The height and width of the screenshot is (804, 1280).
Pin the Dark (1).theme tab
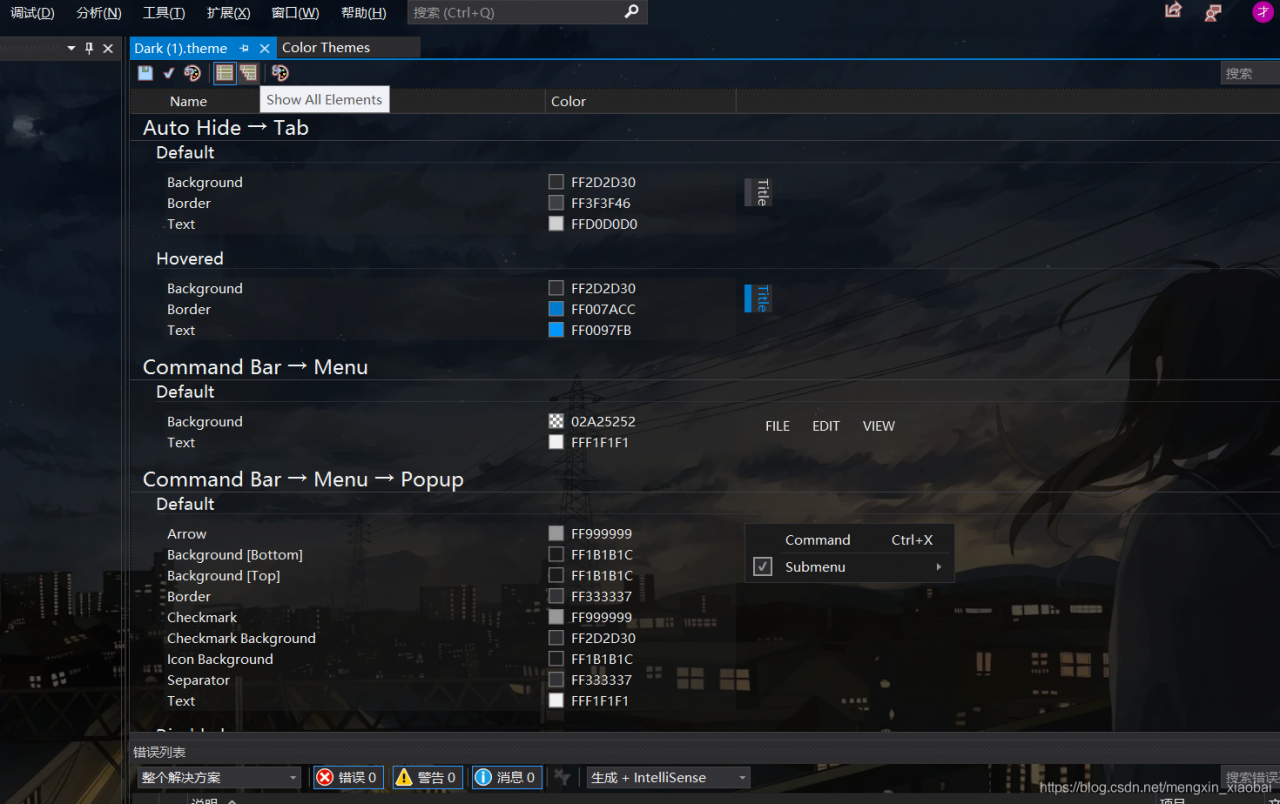coord(244,48)
